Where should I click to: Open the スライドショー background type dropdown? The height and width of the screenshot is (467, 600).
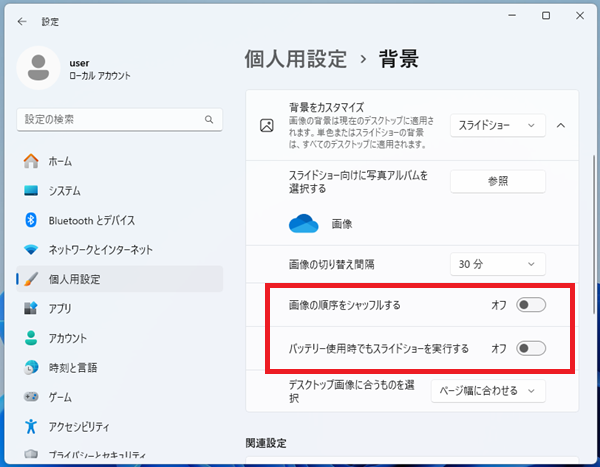(497, 125)
